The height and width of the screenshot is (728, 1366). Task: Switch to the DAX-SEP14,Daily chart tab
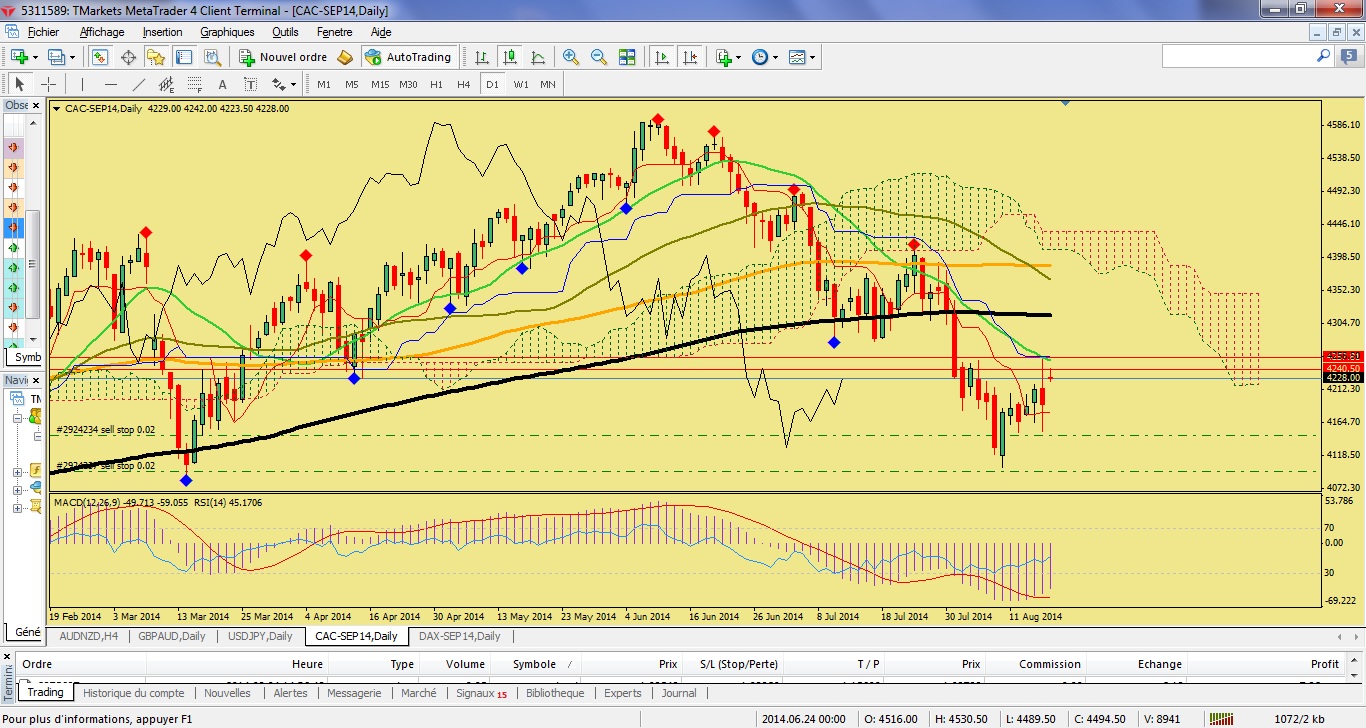pyautogui.click(x=459, y=636)
